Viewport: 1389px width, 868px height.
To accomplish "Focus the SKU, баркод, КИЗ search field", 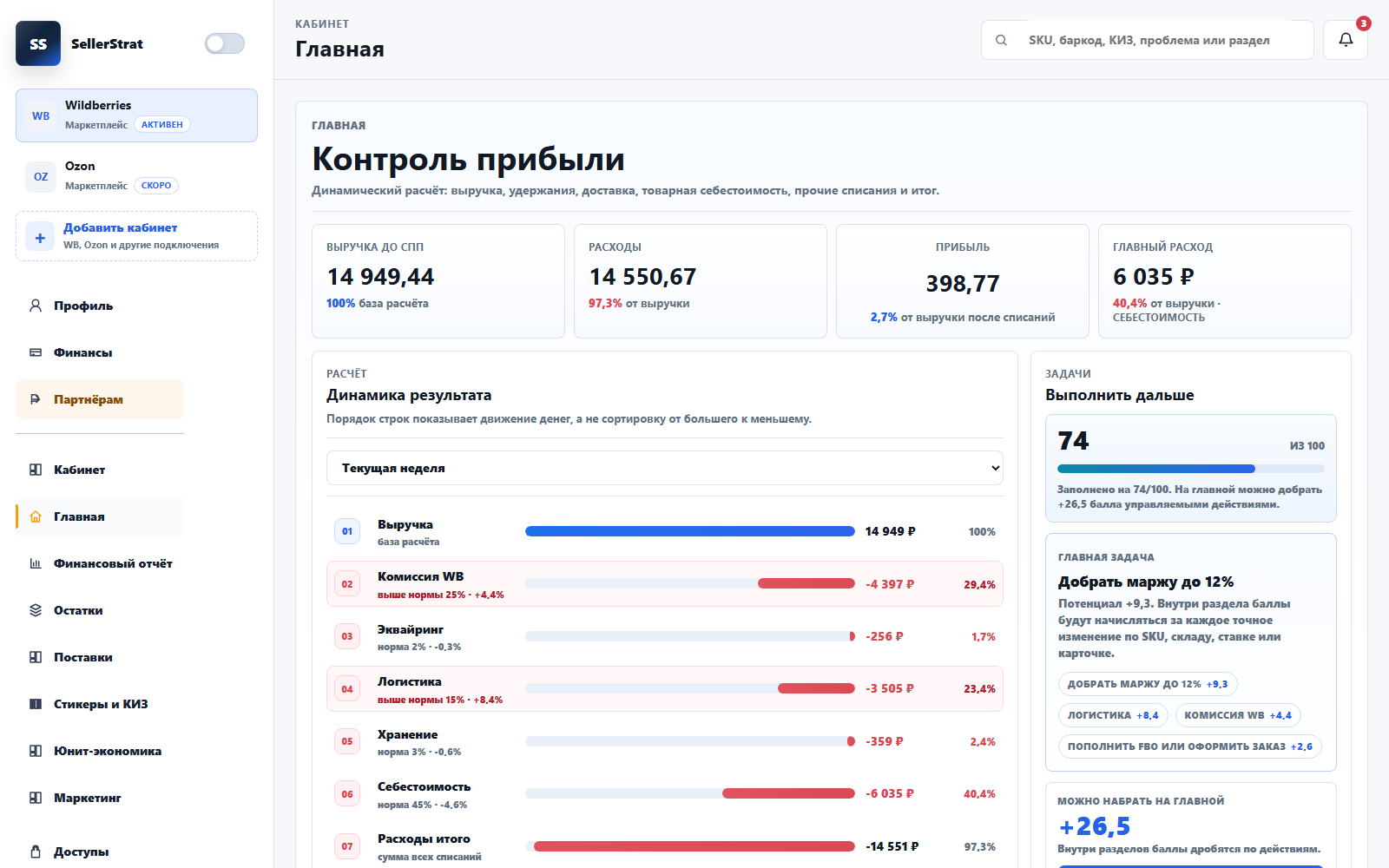I will 1148,40.
